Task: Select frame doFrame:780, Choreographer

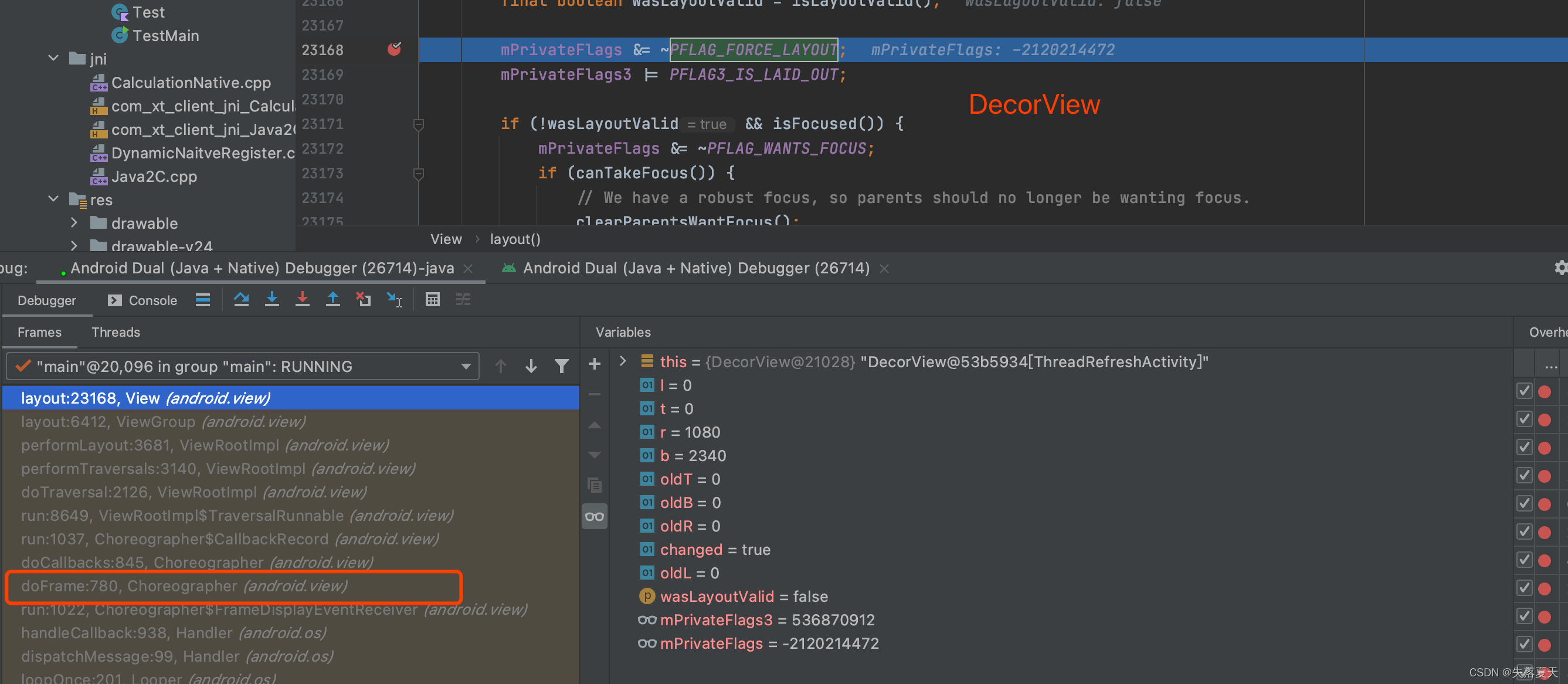Action: 291,586
